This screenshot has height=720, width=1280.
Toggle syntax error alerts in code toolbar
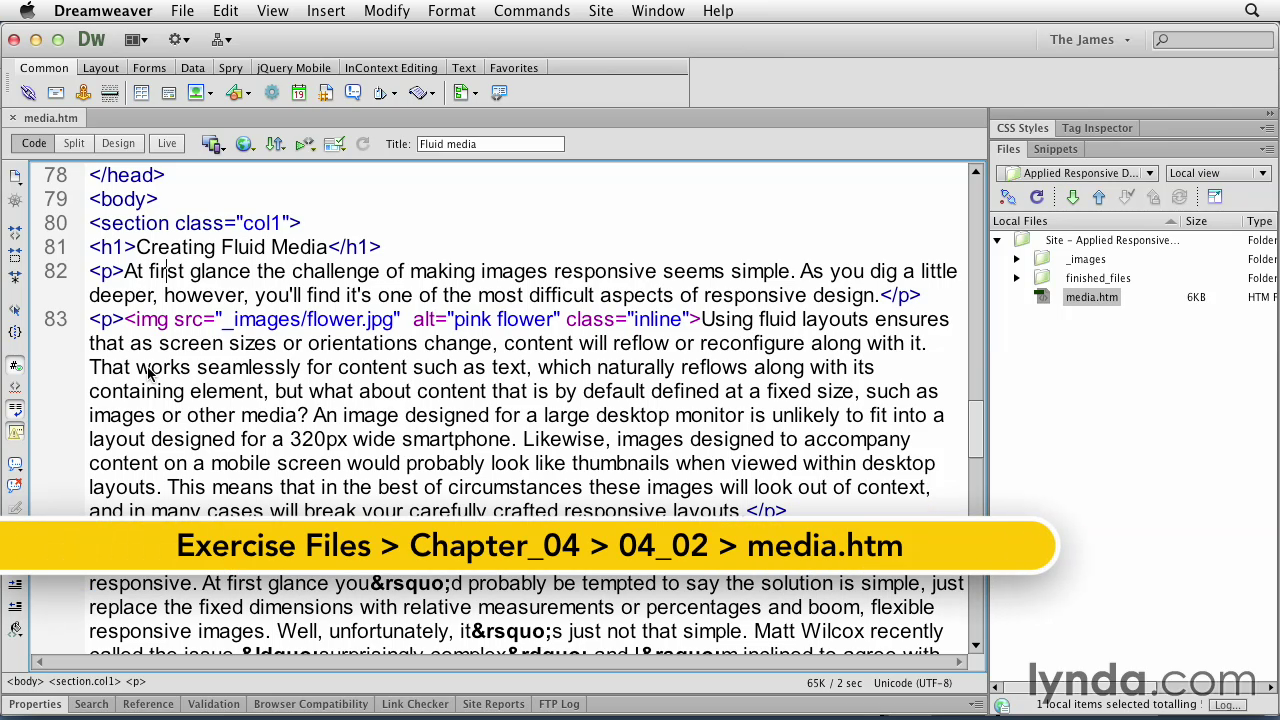coord(15,432)
